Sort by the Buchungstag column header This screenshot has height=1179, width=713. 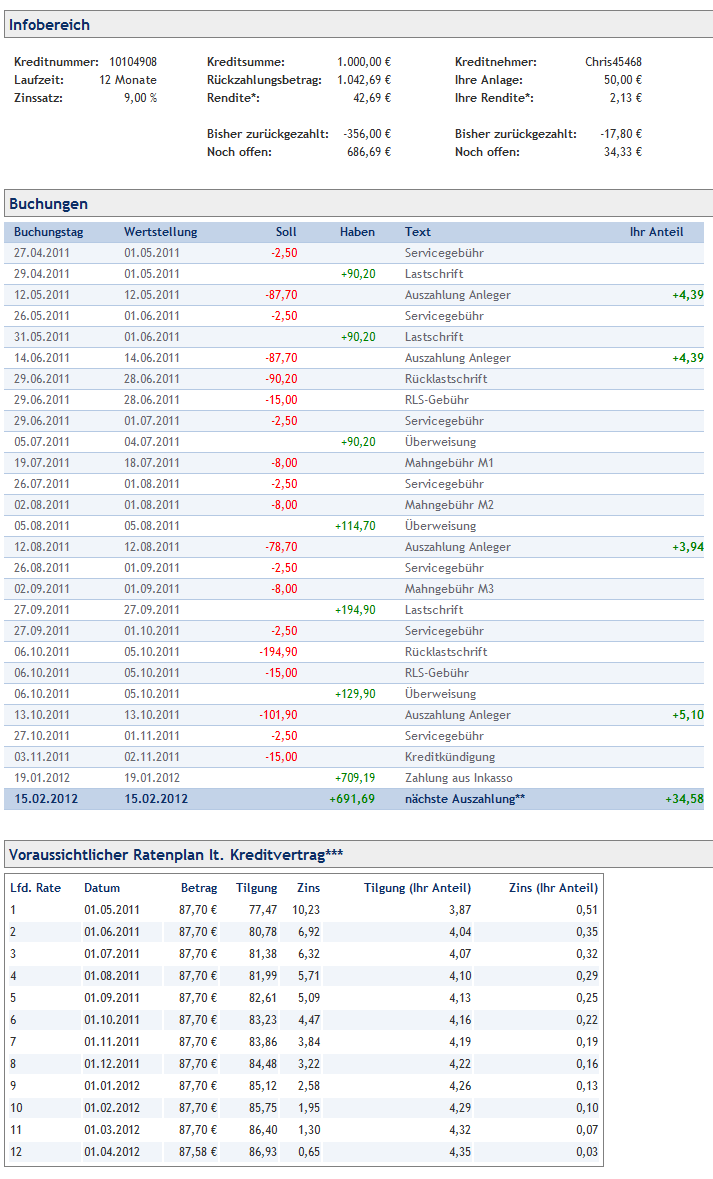pos(48,232)
